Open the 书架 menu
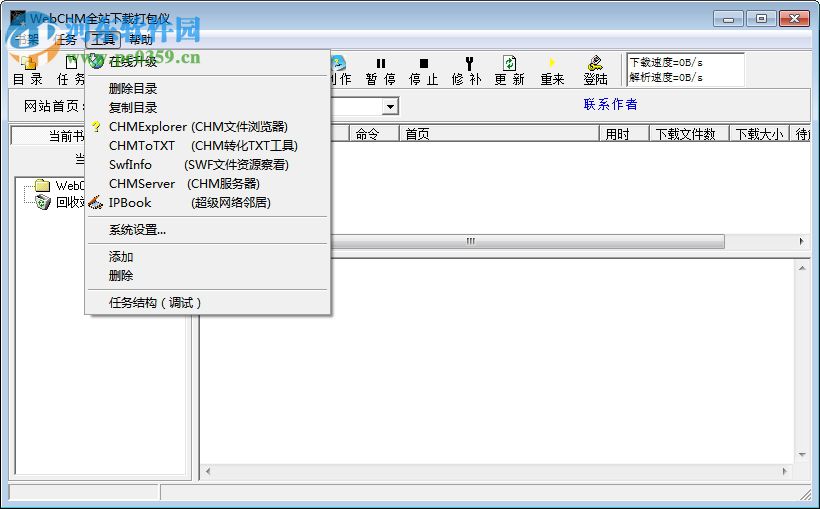Viewport: 820px width, 509px height. [x=27, y=39]
